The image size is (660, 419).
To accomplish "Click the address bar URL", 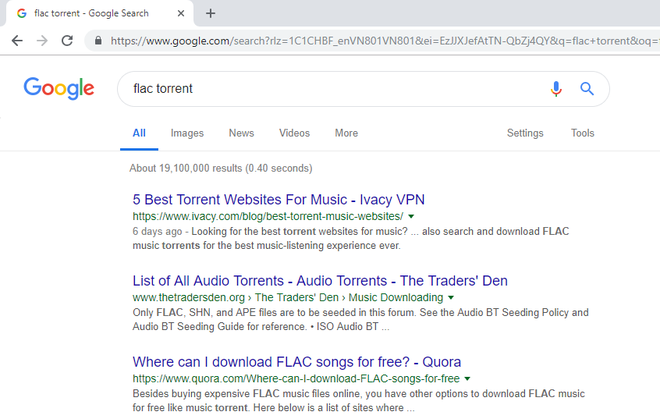I will pyautogui.click(x=384, y=41).
